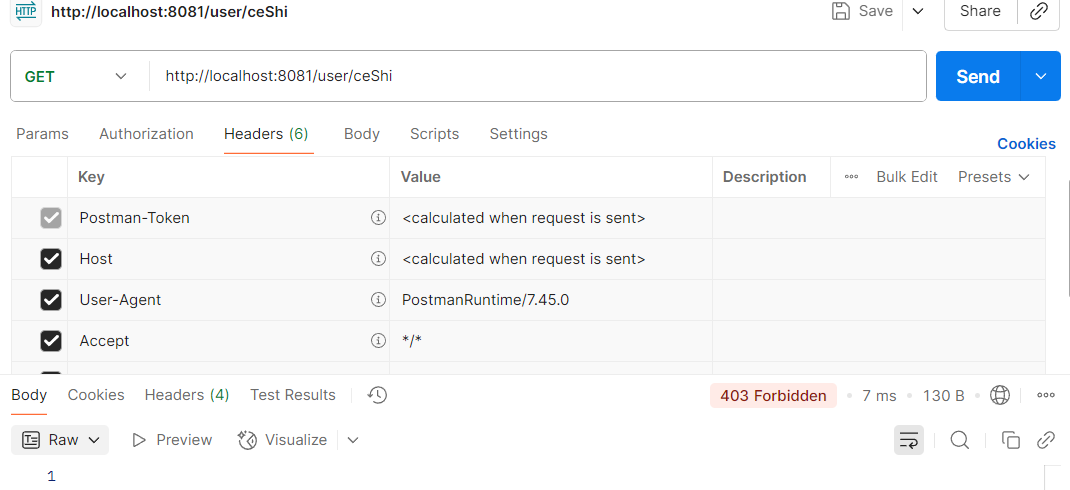
Task: Open the Raw response format dropdown
Action: pyautogui.click(x=62, y=440)
